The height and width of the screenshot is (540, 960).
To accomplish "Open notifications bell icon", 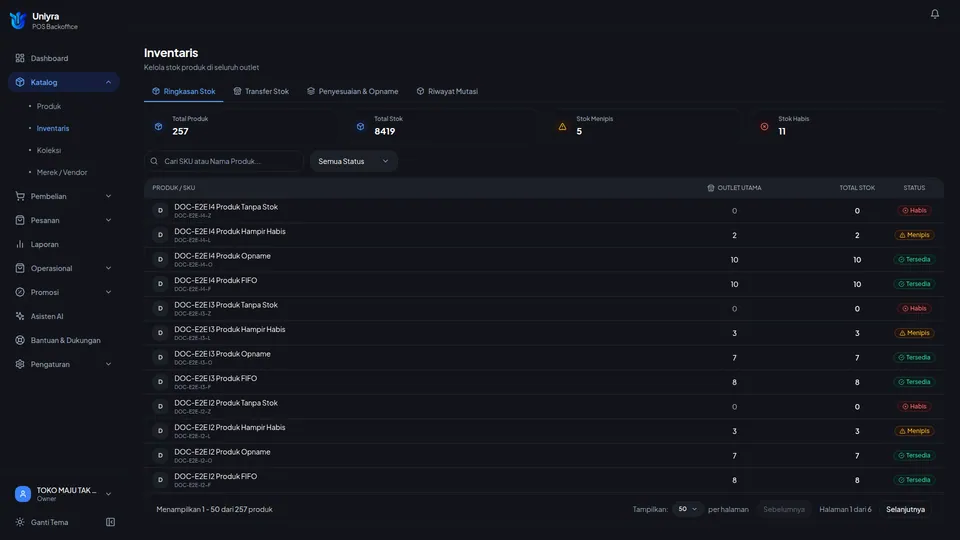I will coord(934,13).
